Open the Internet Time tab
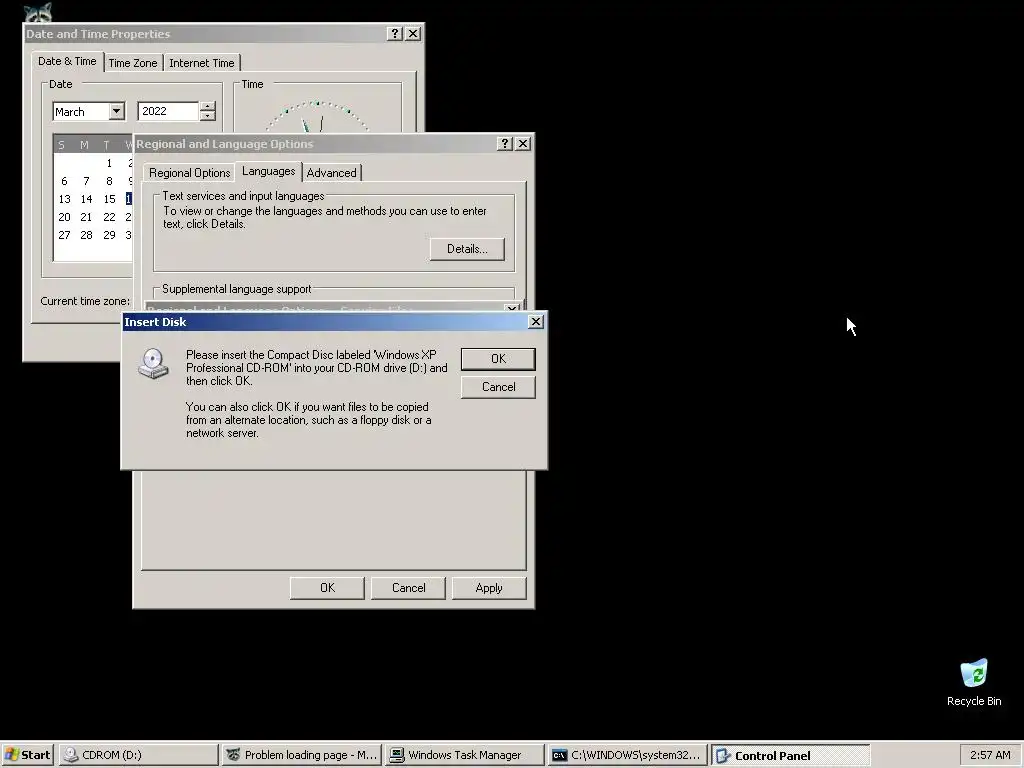1024x768 pixels. [202, 63]
